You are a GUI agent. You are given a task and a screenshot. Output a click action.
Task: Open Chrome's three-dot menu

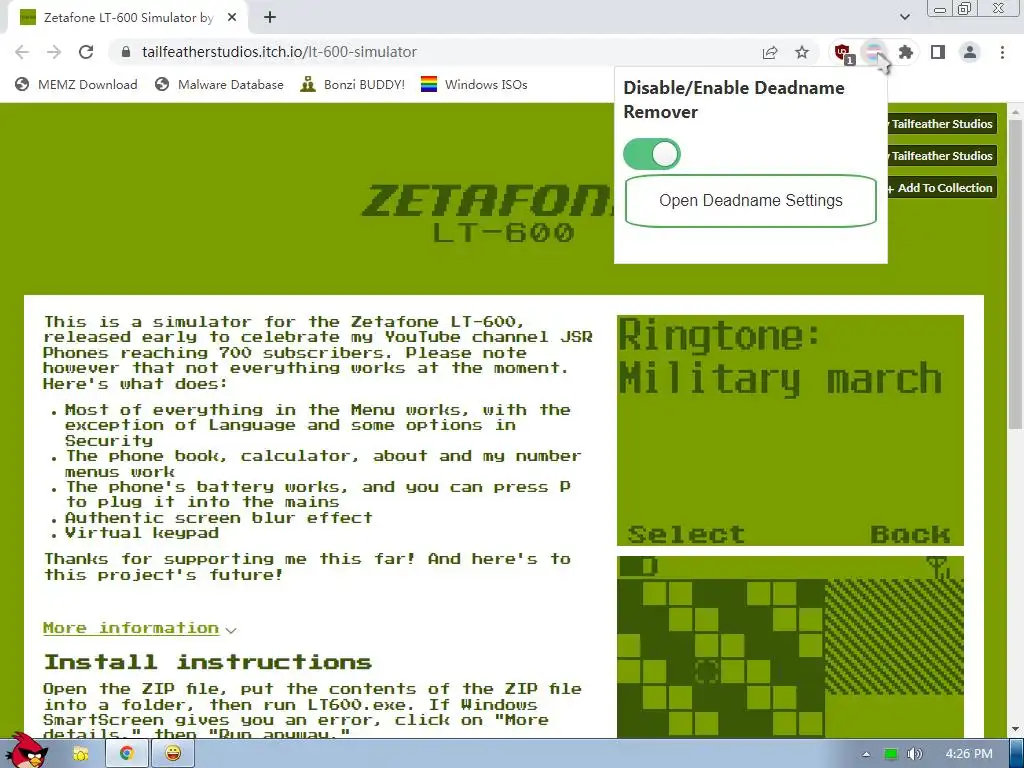click(1002, 52)
